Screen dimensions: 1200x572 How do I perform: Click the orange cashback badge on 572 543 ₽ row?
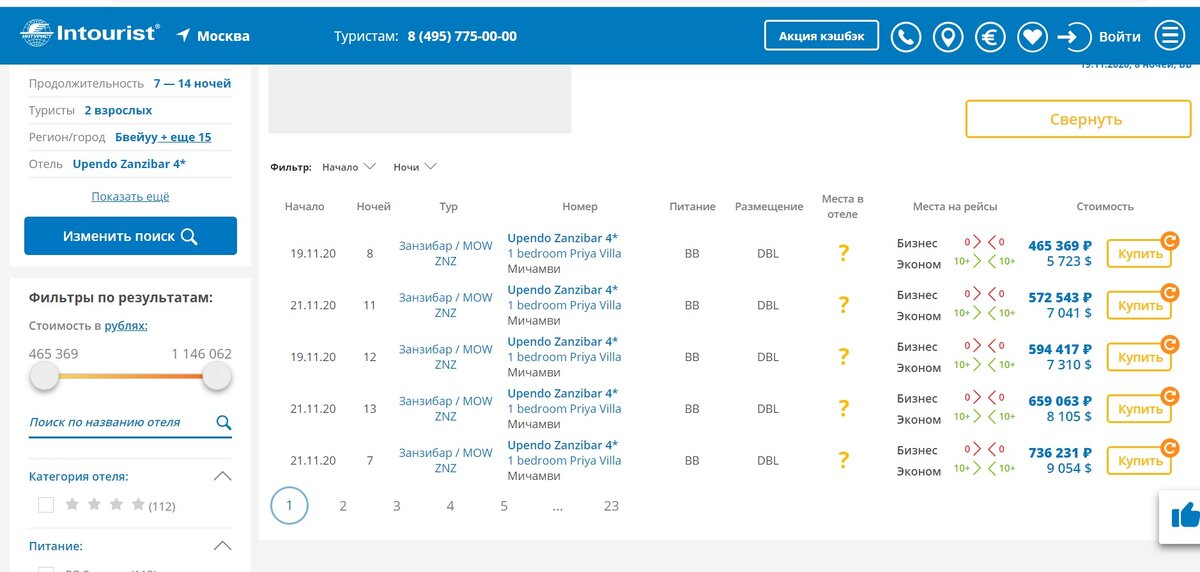click(1170, 292)
